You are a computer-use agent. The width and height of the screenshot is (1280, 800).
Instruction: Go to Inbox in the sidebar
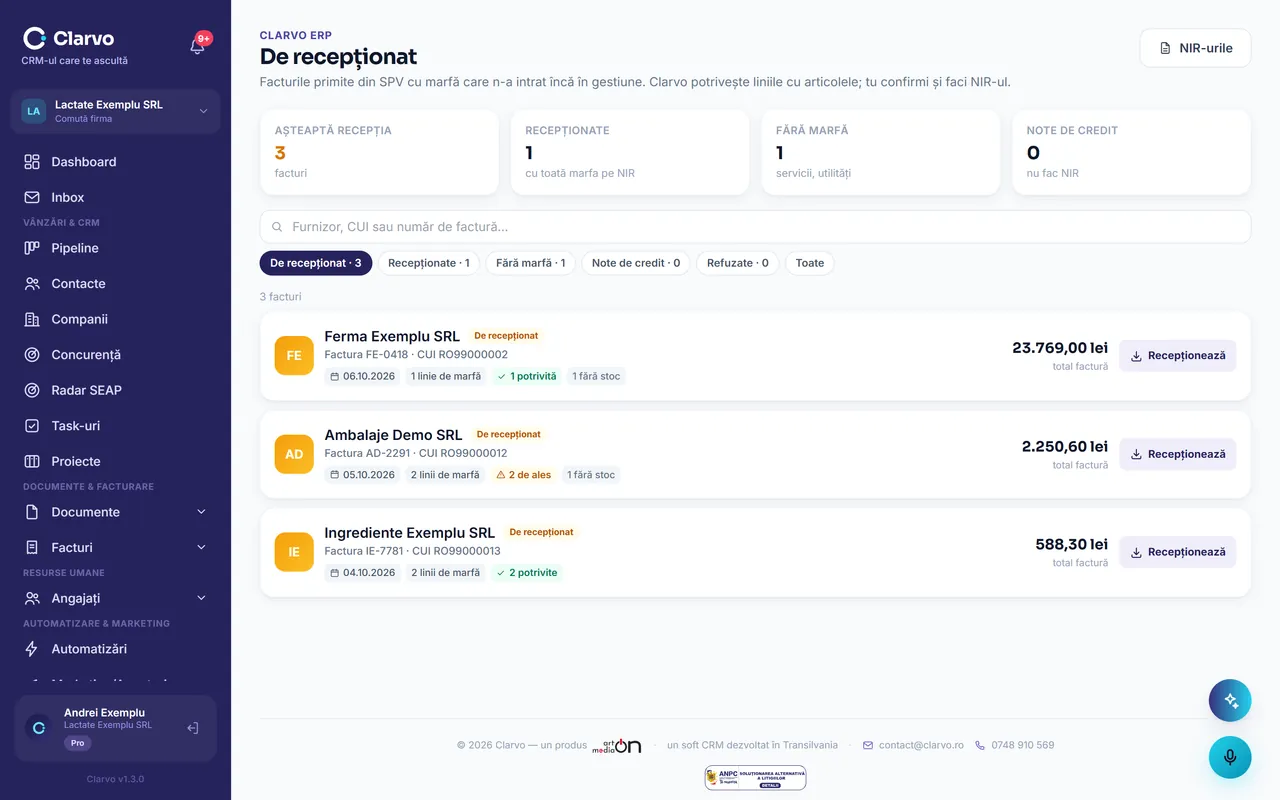point(115,198)
